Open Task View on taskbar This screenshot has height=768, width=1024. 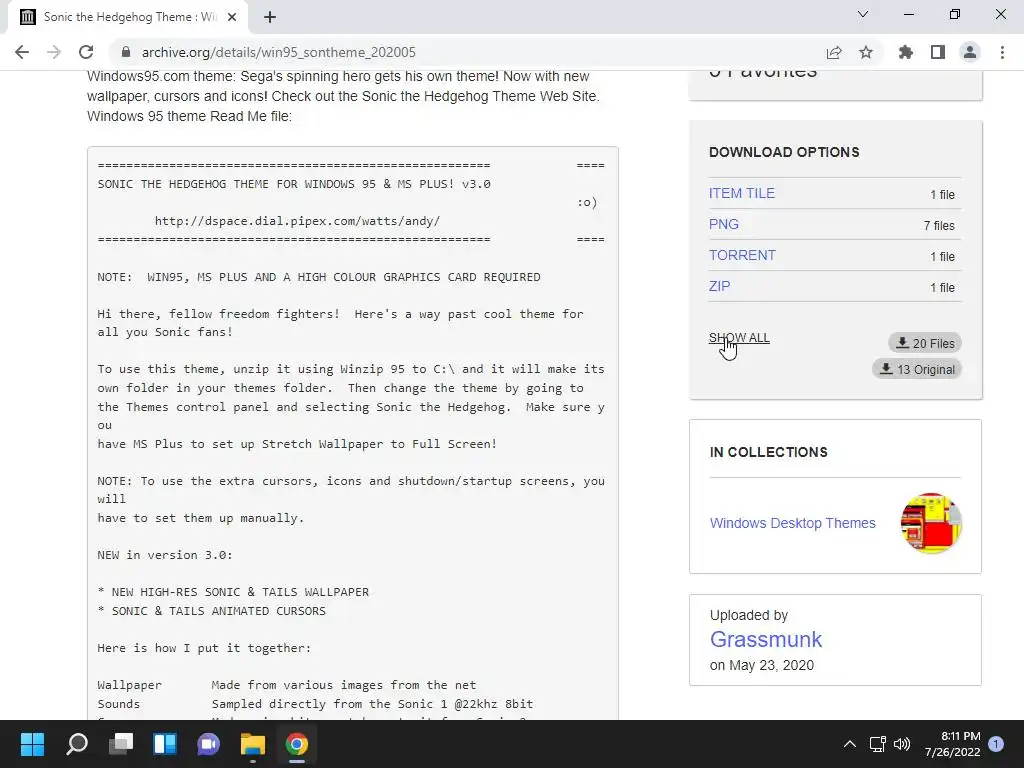click(x=121, y=744)
